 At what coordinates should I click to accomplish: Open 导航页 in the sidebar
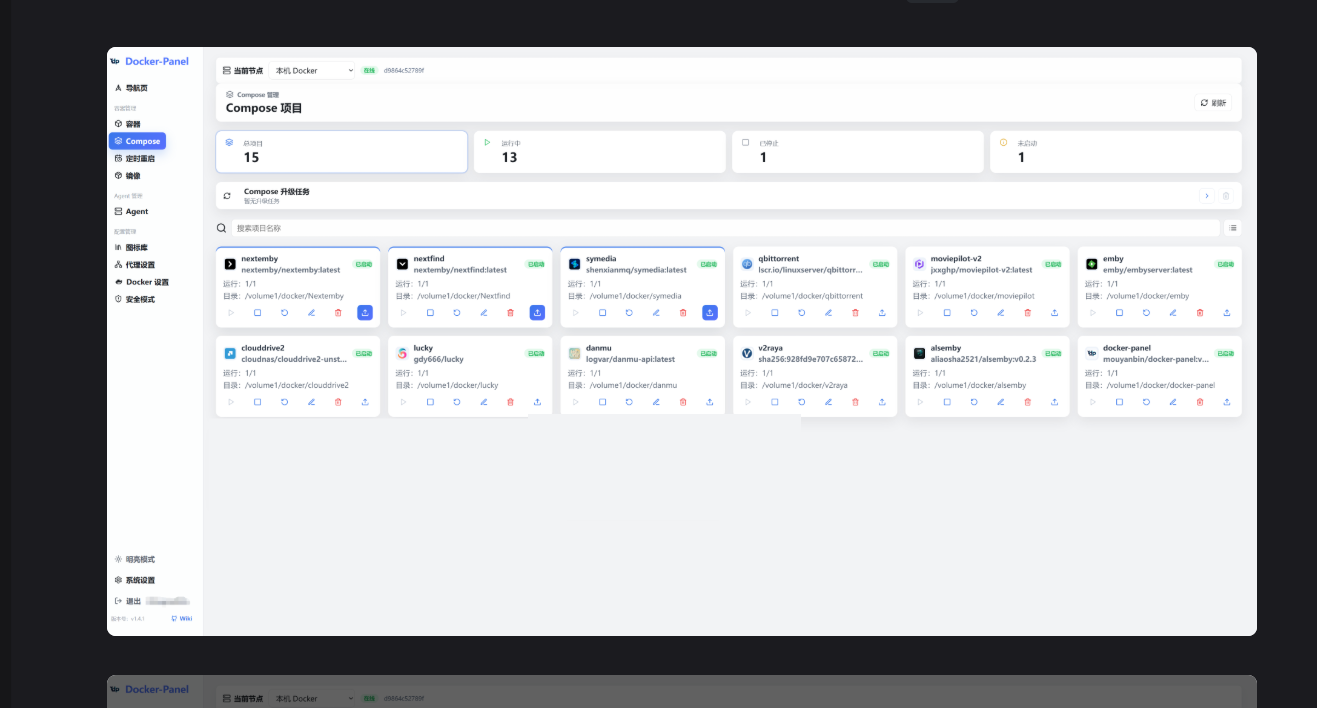(131, 88)
